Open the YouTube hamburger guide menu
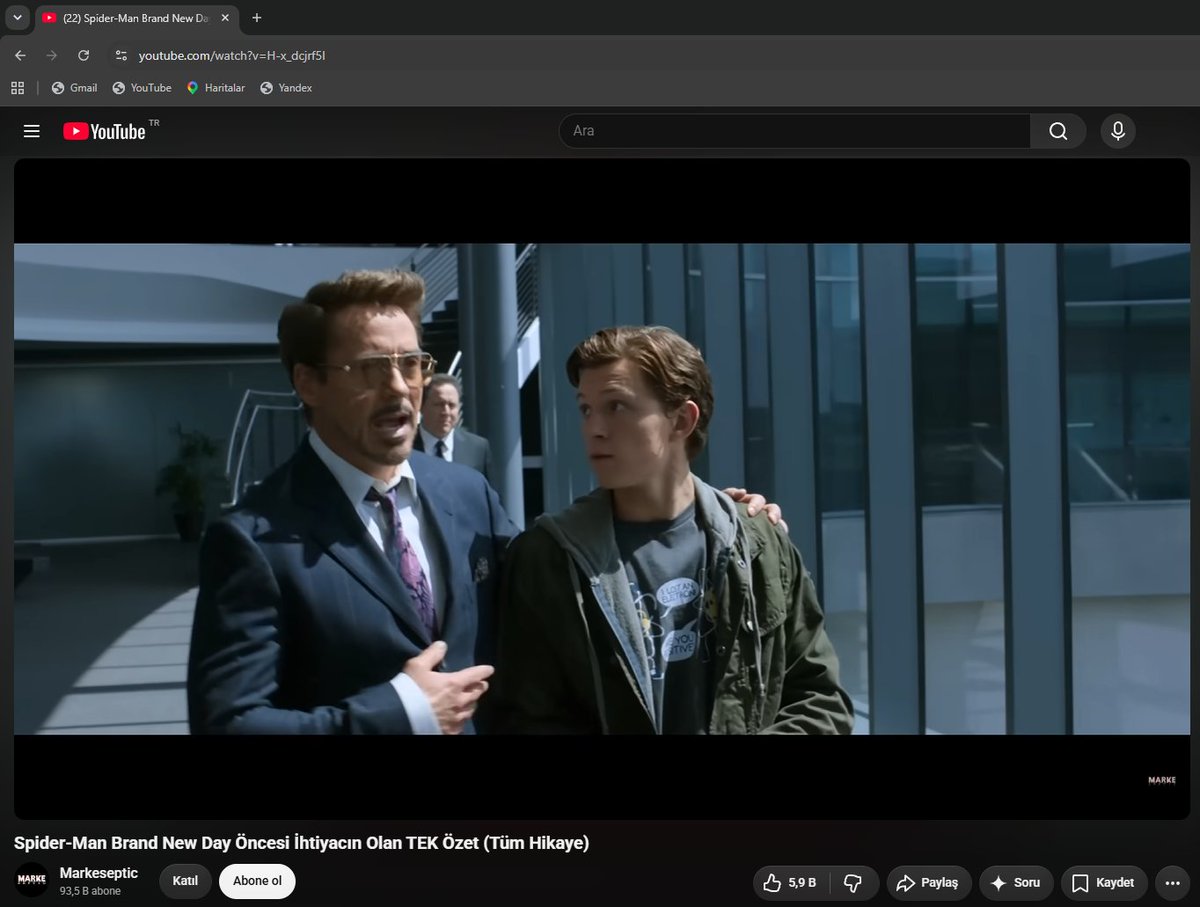This screenshot has height=907, width=1200. click(32, 131)
